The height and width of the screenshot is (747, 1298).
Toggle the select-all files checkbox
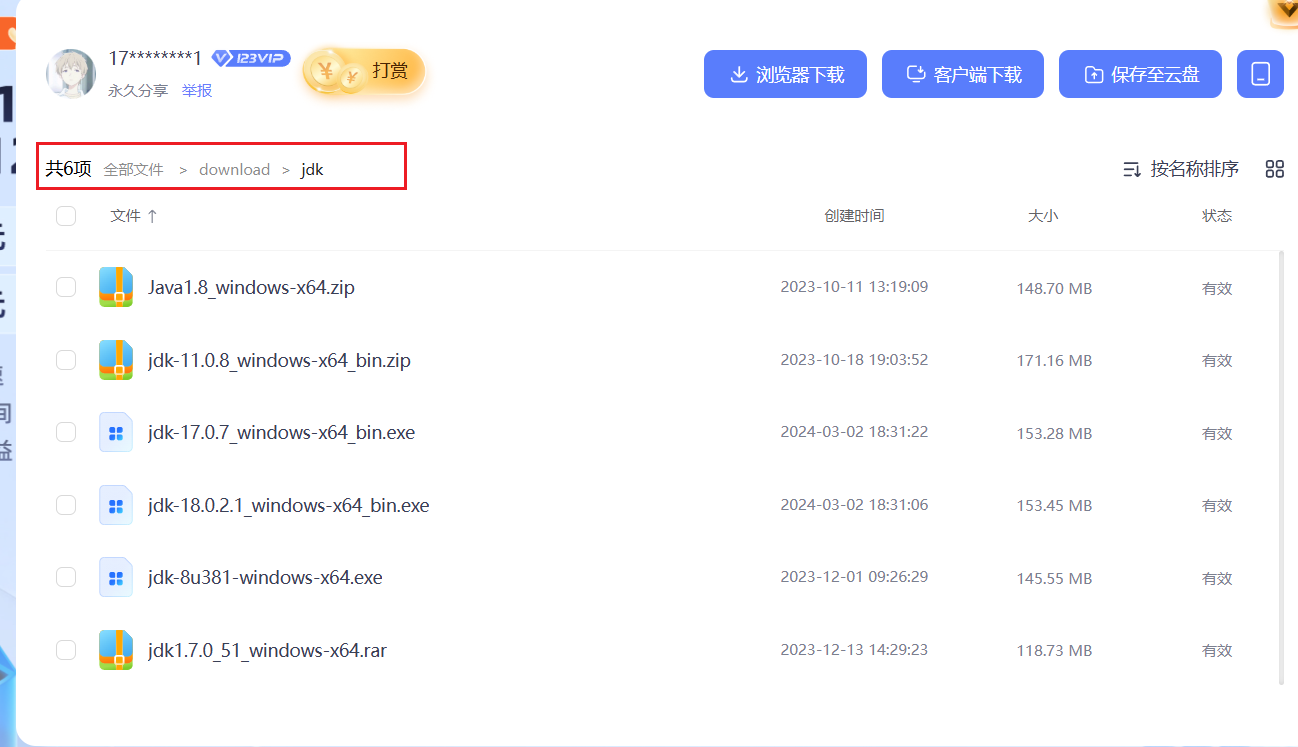pyautogui.click(x=66, y=215)
